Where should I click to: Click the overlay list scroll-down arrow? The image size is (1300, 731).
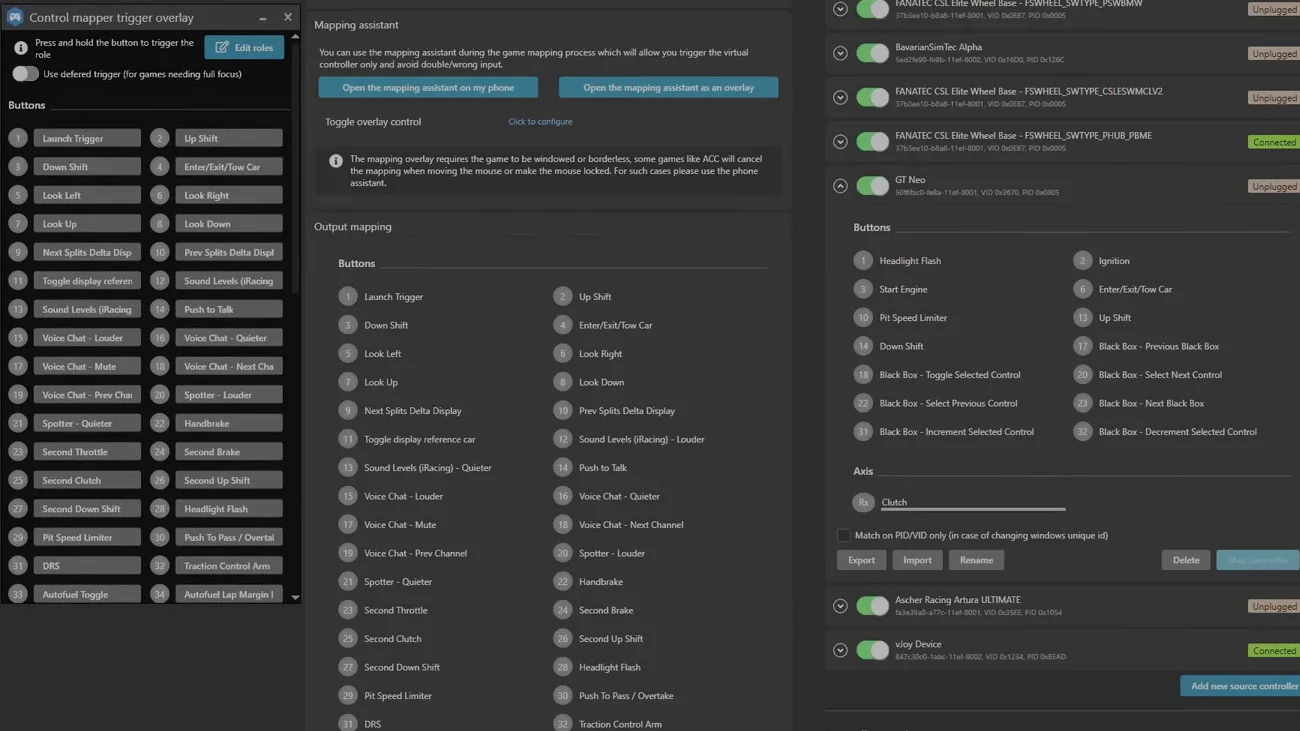295,597
